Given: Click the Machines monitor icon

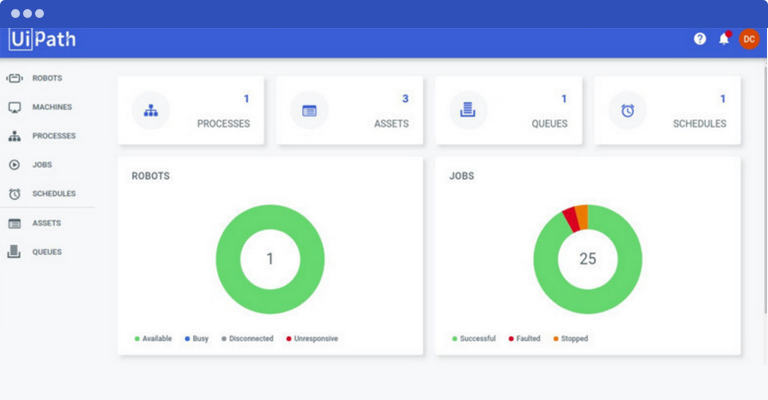Looking at the screenshot, I should (15, 107).
